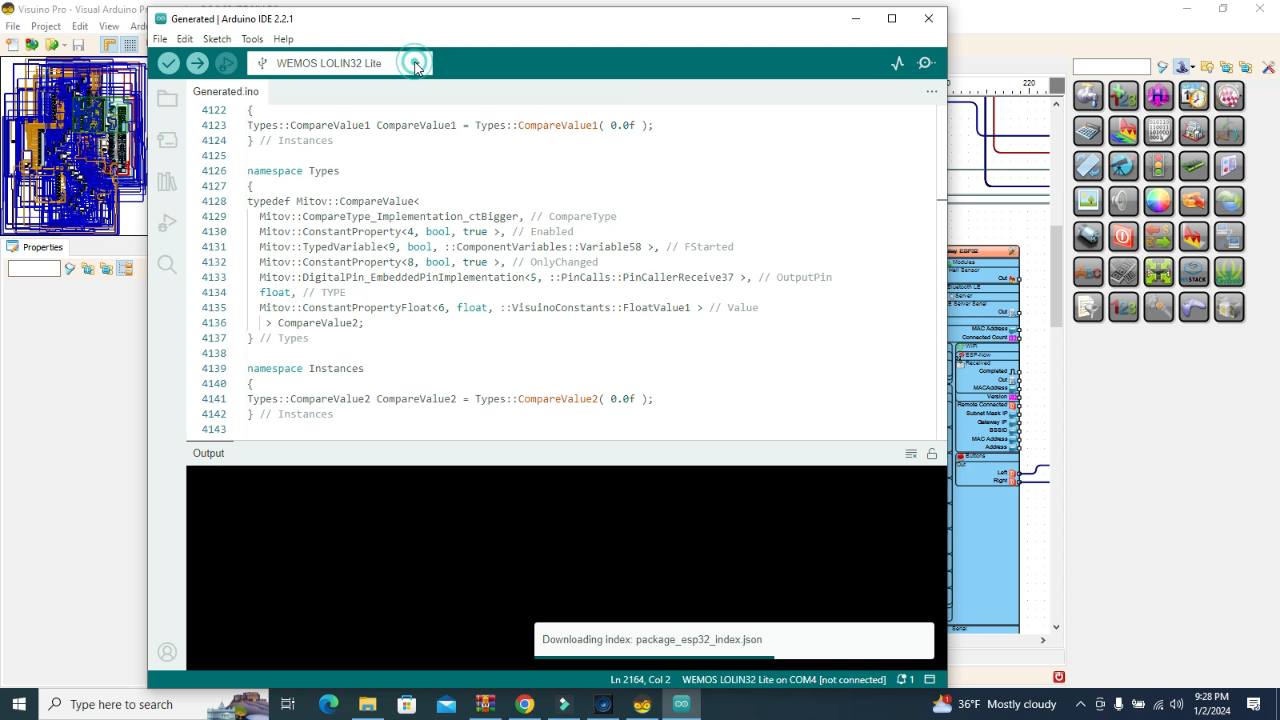Viewport: 1280px width, 720px height.
Task: Select the telescope component category
Action: tap(1124, 165)
